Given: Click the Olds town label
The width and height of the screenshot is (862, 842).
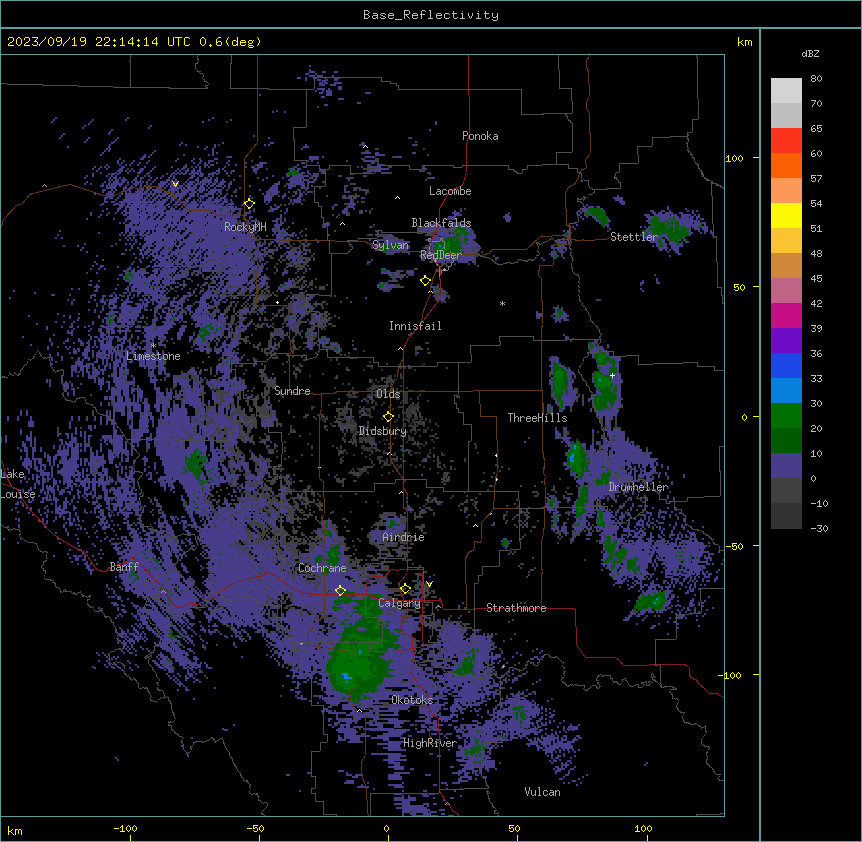Looking at the screenshot, I should point(388,394).
